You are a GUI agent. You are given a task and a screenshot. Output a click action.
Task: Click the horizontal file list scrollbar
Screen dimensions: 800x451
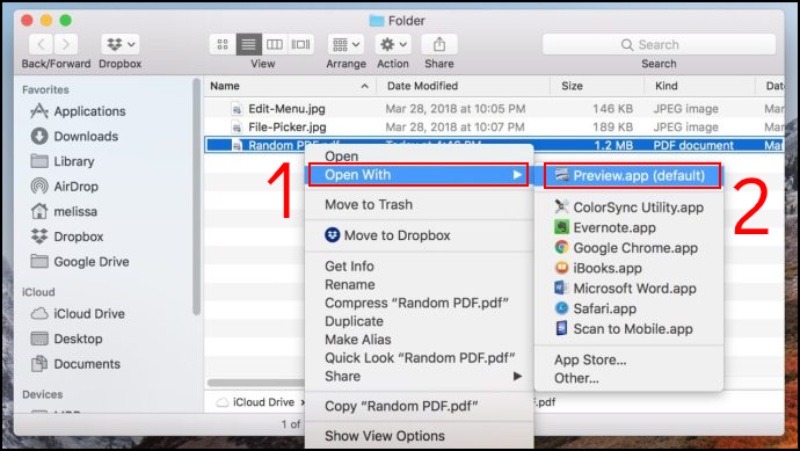click(x=256, y=383)
